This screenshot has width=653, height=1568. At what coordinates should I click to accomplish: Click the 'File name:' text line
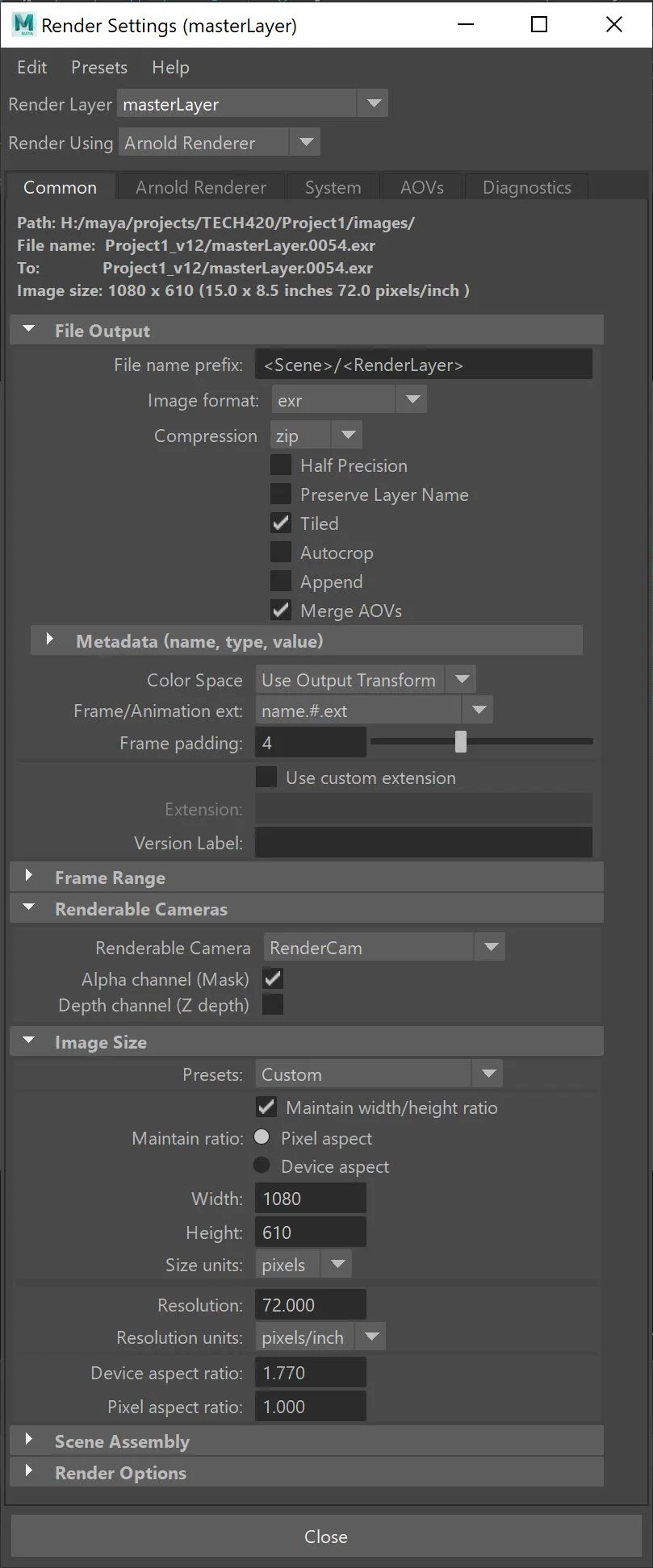coord(196,245)
